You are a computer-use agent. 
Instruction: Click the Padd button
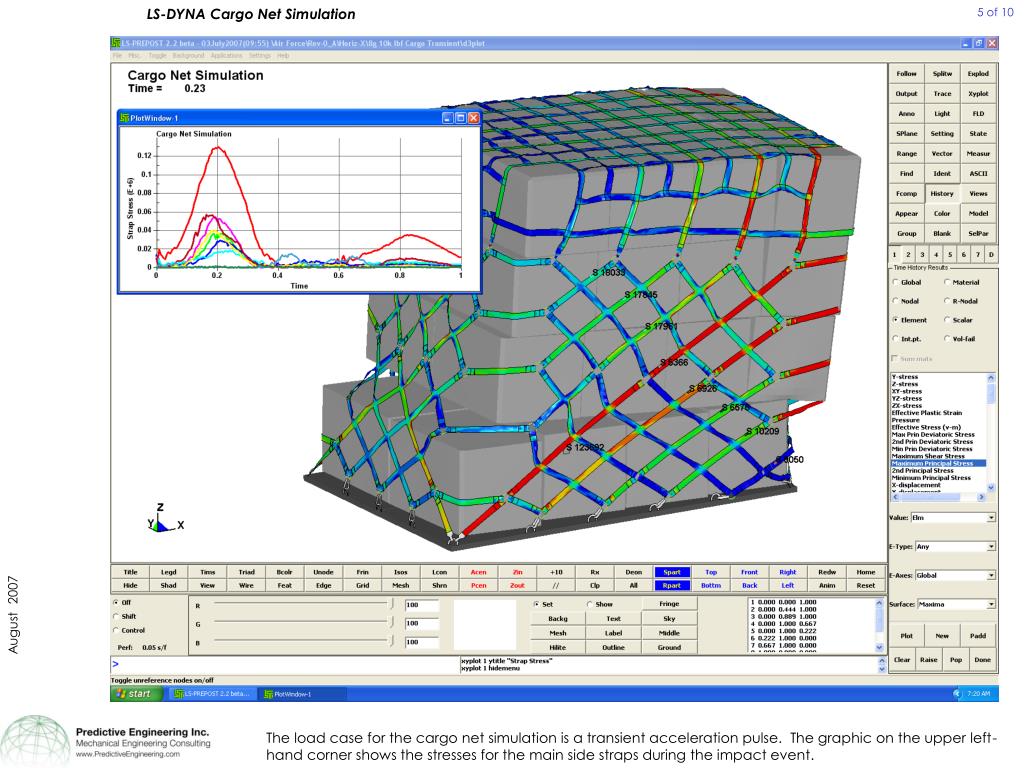click(978, 635)
